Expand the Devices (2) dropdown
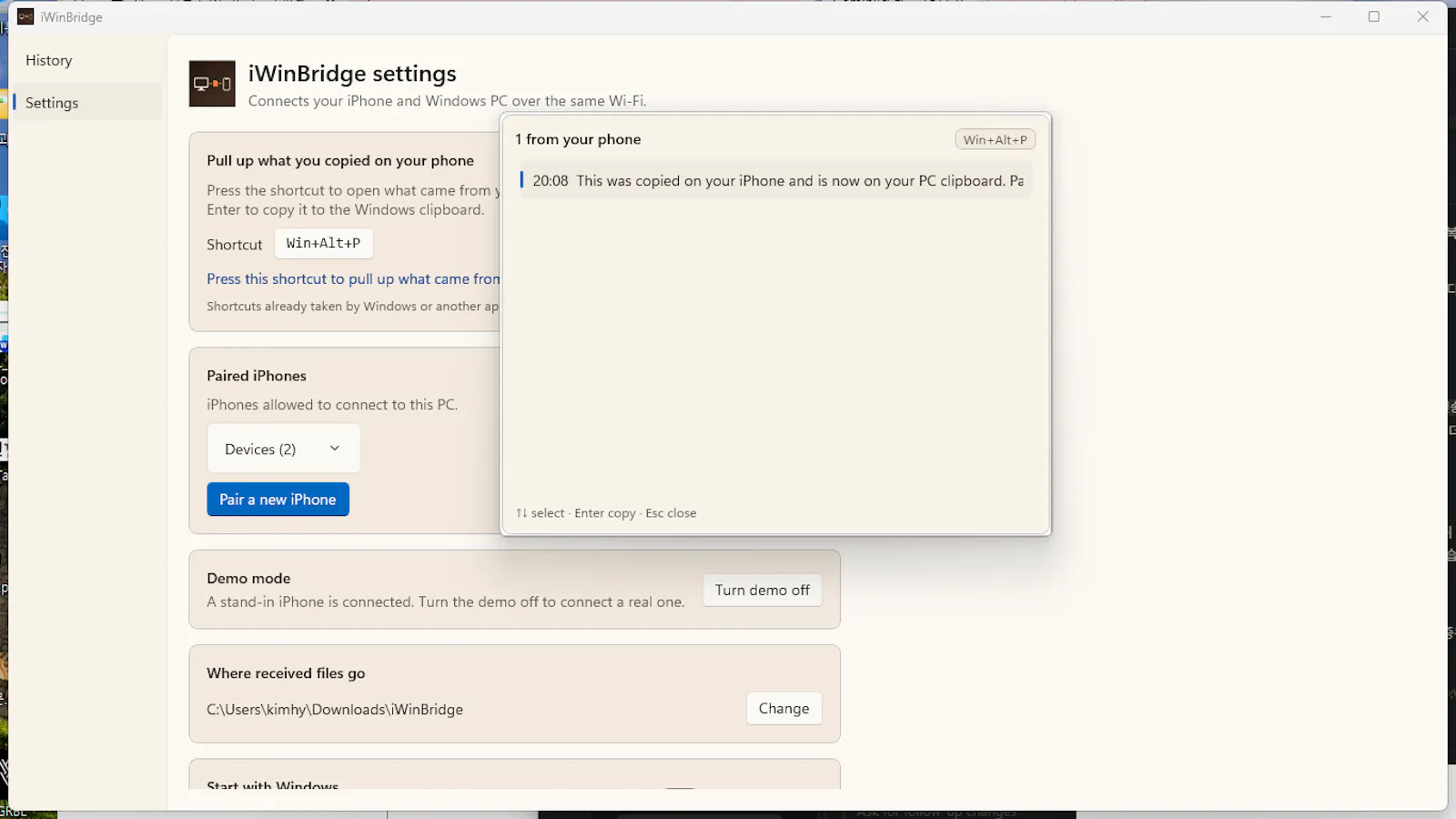This screenshot has width=1456, height=819. pos(284,449)
